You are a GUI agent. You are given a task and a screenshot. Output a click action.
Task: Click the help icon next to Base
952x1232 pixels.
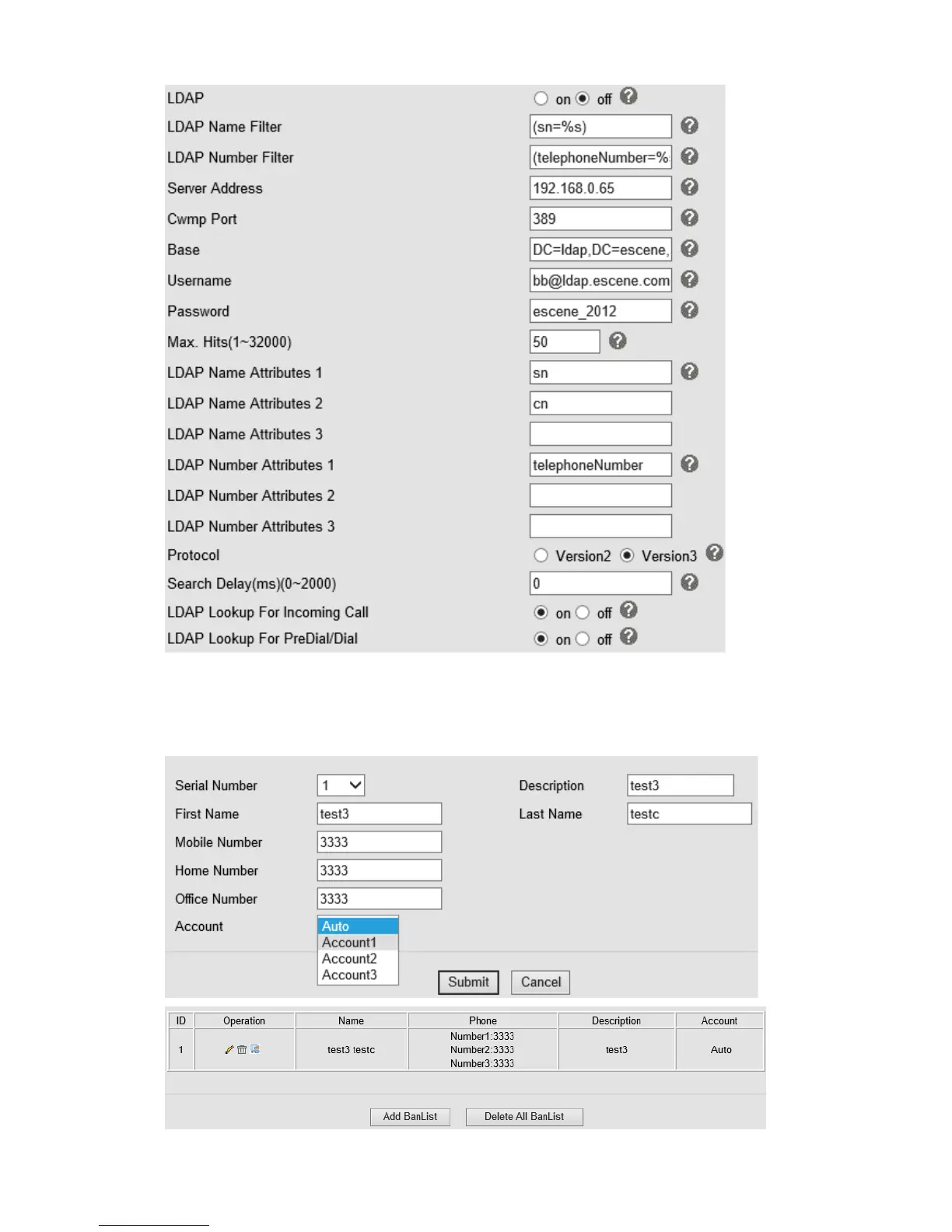689,249
